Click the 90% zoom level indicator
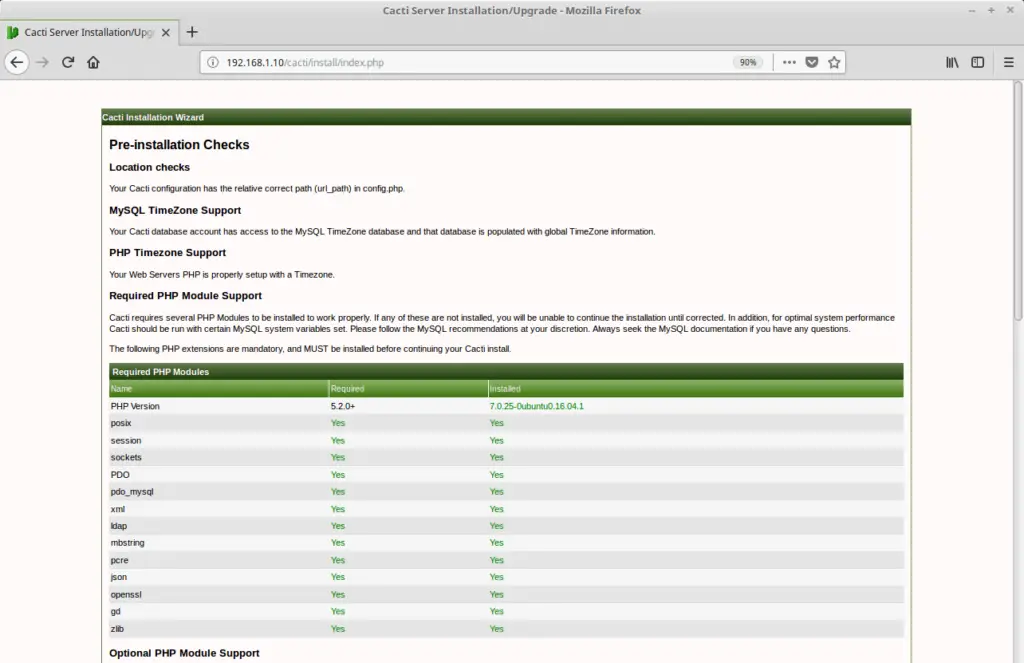Viewport: 1024px width, 663px height. (x=748, y=63)
